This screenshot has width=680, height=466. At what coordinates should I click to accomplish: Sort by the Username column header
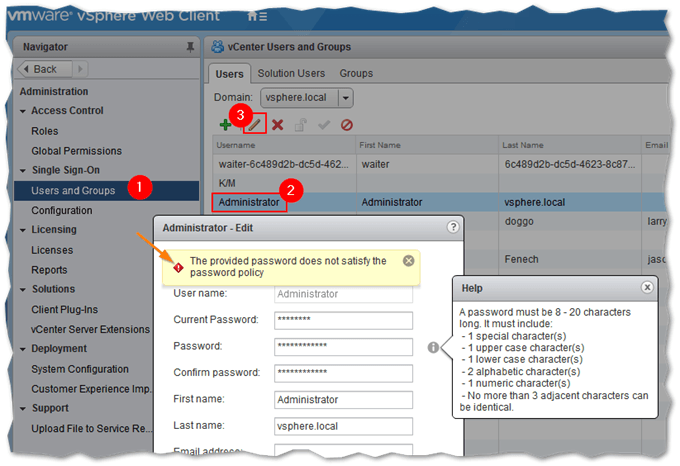coord(284,145)
